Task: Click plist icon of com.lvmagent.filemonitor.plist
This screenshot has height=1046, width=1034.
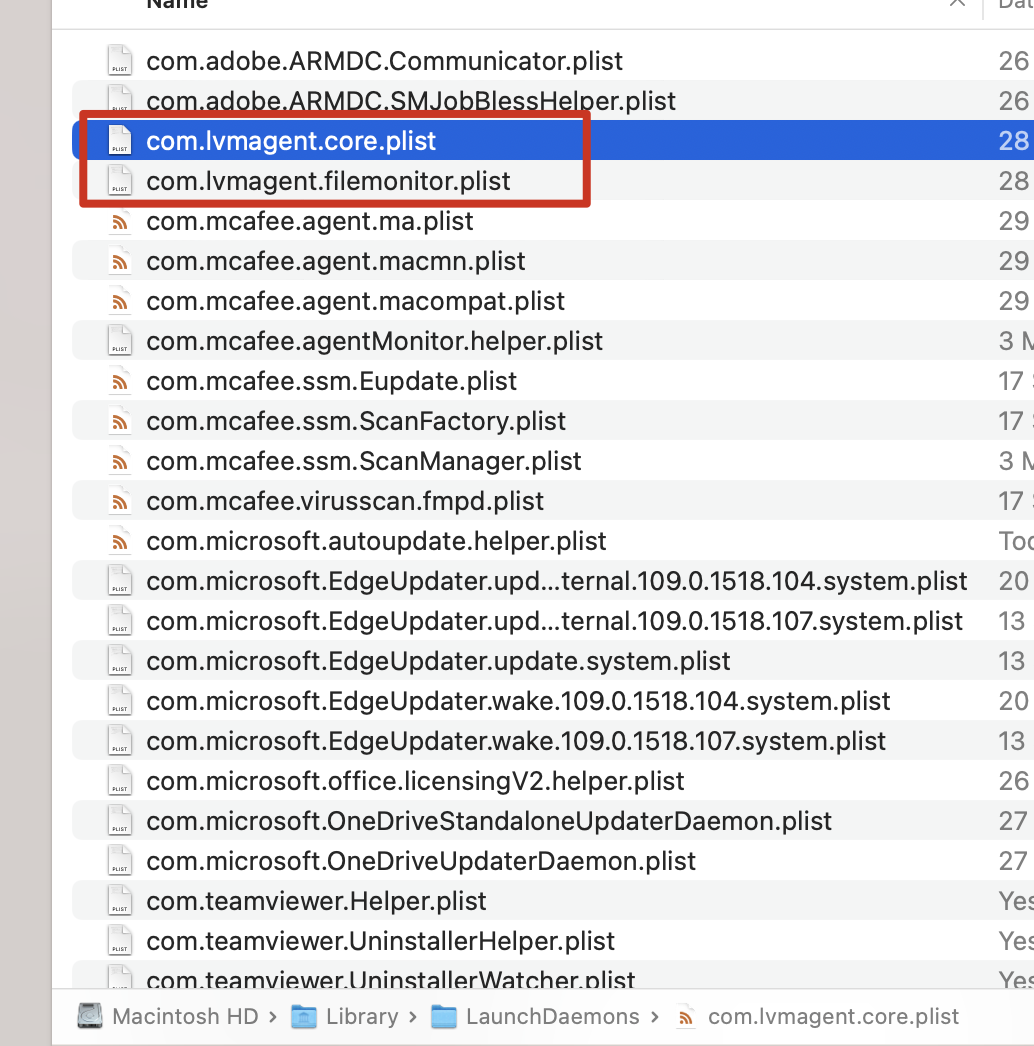Action: tap(120, 180)
